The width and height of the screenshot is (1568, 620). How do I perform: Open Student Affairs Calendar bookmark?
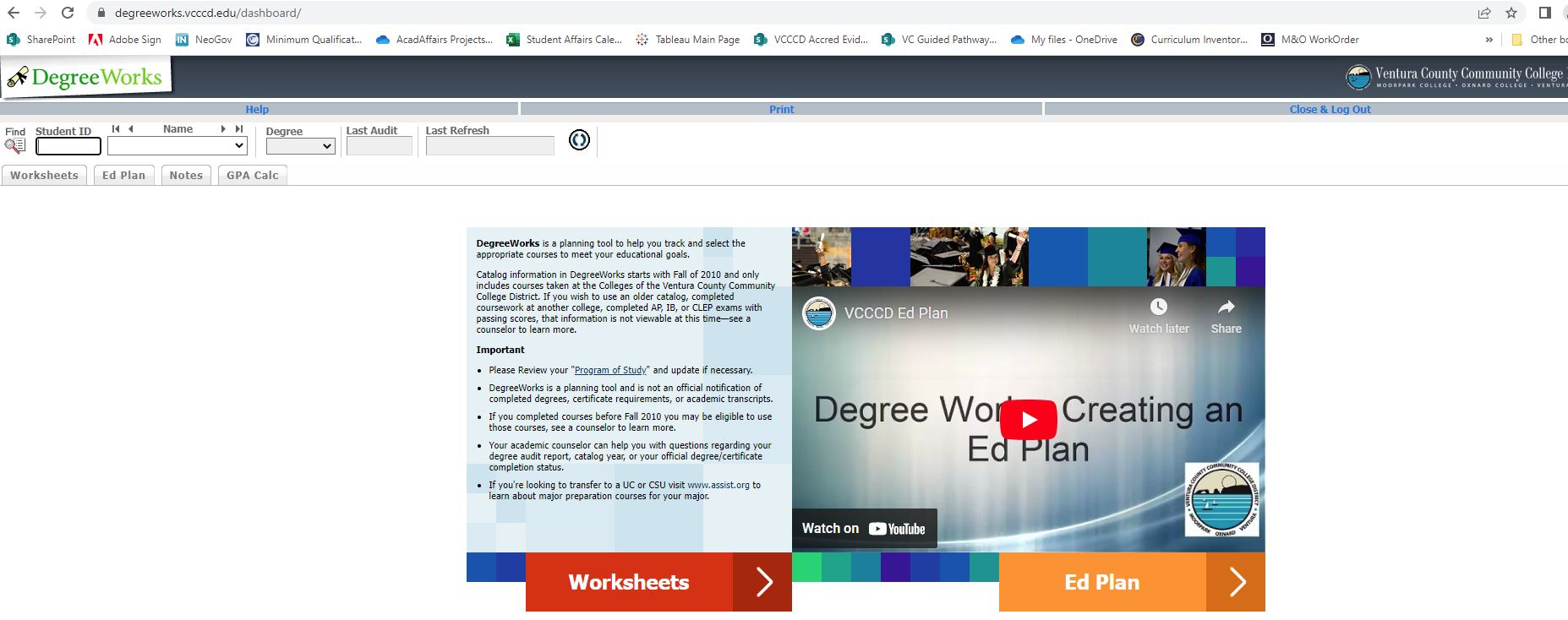click(565, 40)
